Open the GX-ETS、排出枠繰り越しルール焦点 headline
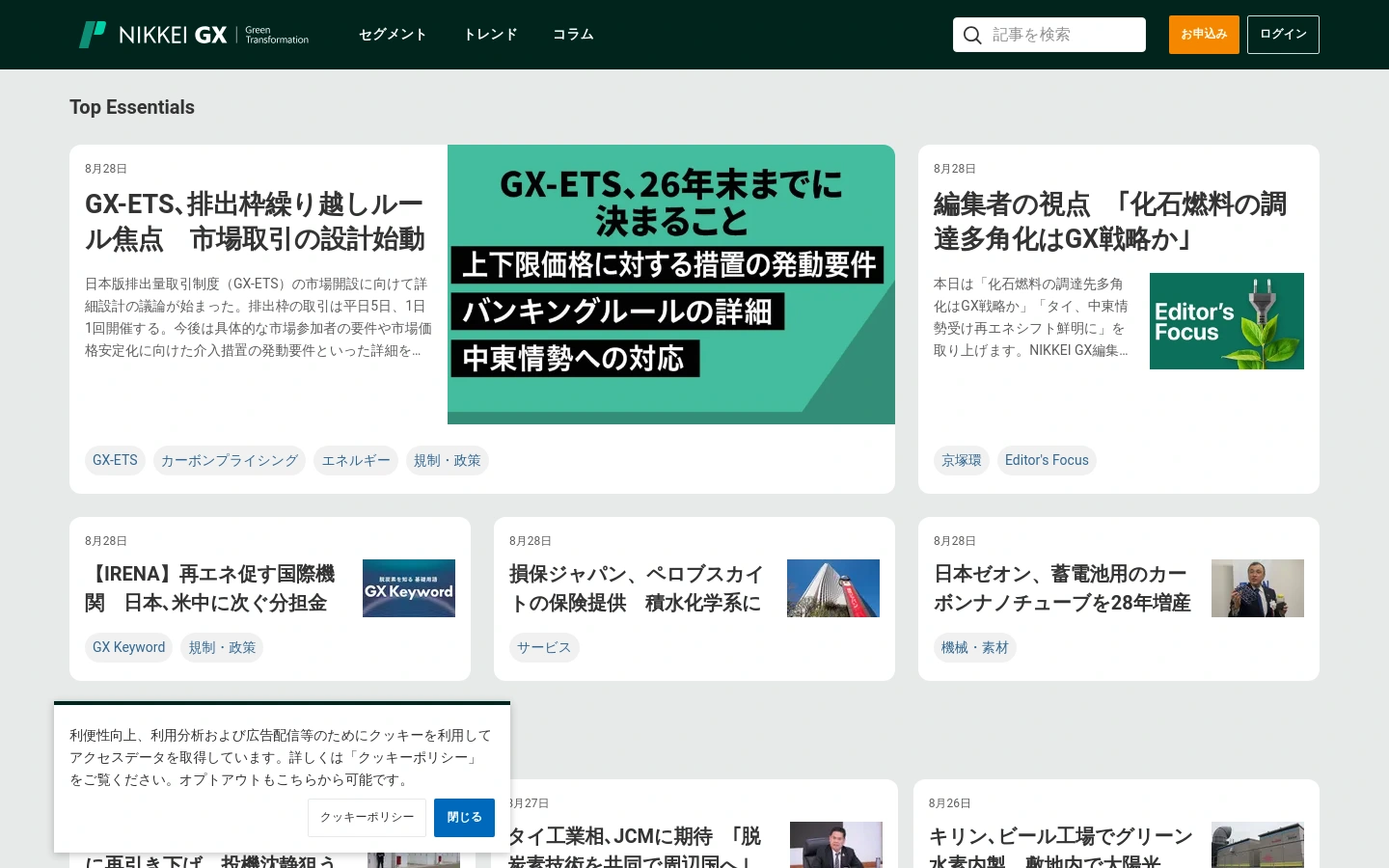 [x=255, y=222]
